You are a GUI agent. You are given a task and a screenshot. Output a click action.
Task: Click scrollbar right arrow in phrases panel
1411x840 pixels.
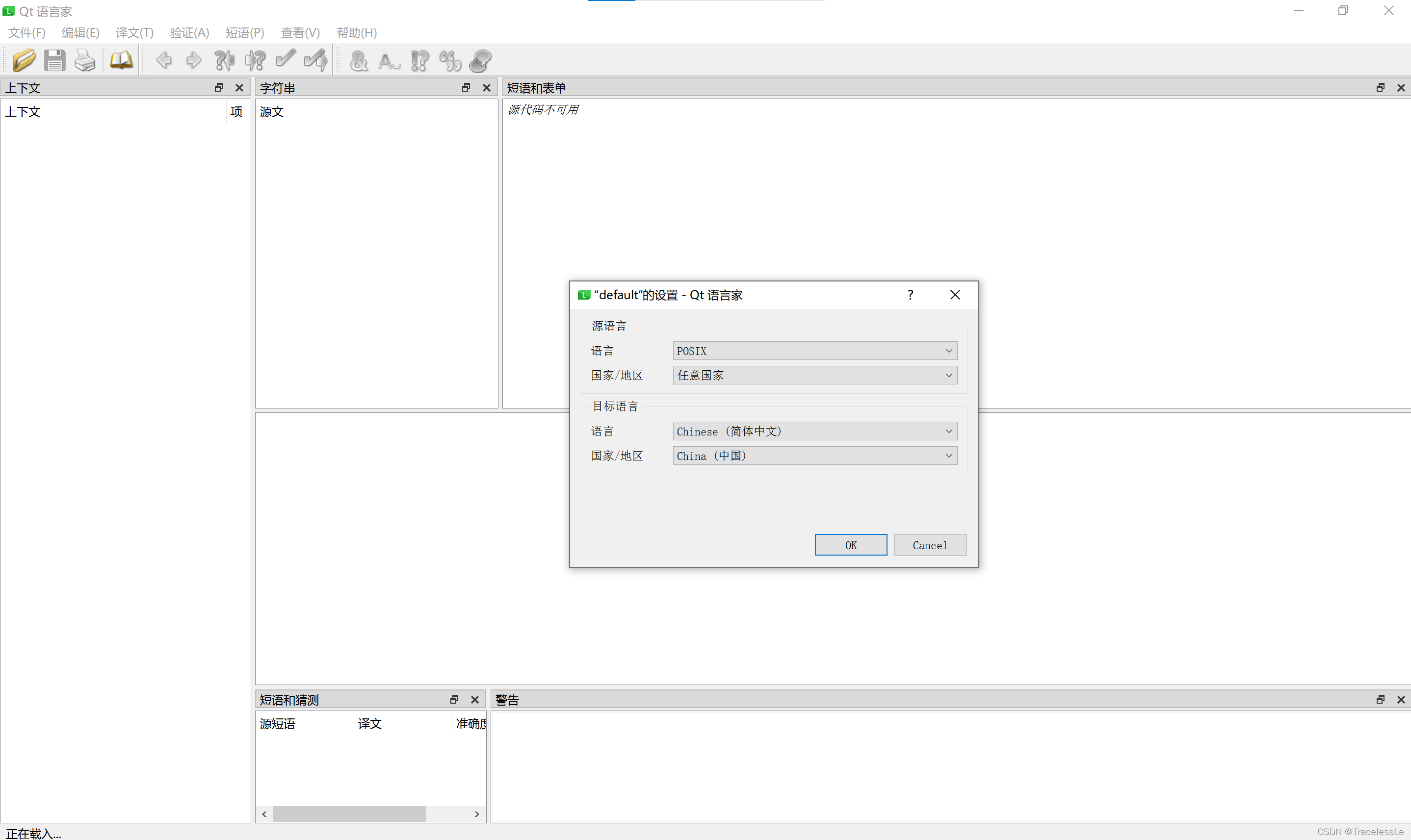tap(477, 814)
